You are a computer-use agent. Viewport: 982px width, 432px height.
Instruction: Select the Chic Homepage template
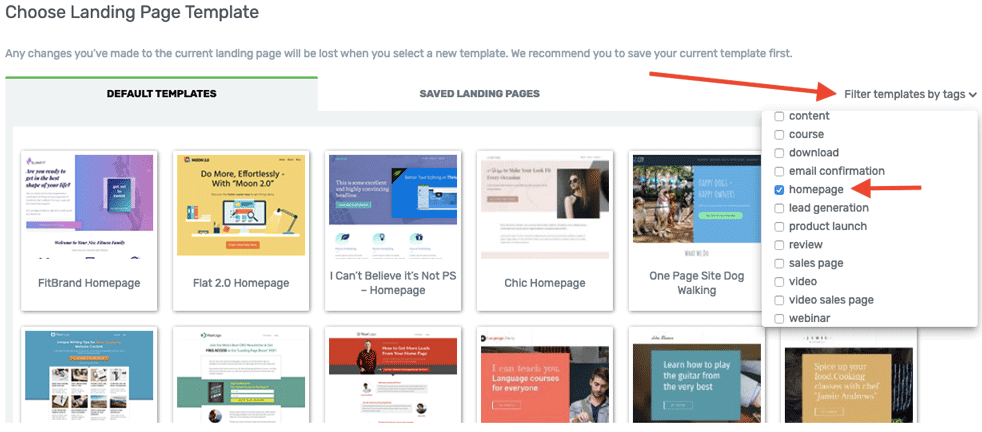click(544, 205)
